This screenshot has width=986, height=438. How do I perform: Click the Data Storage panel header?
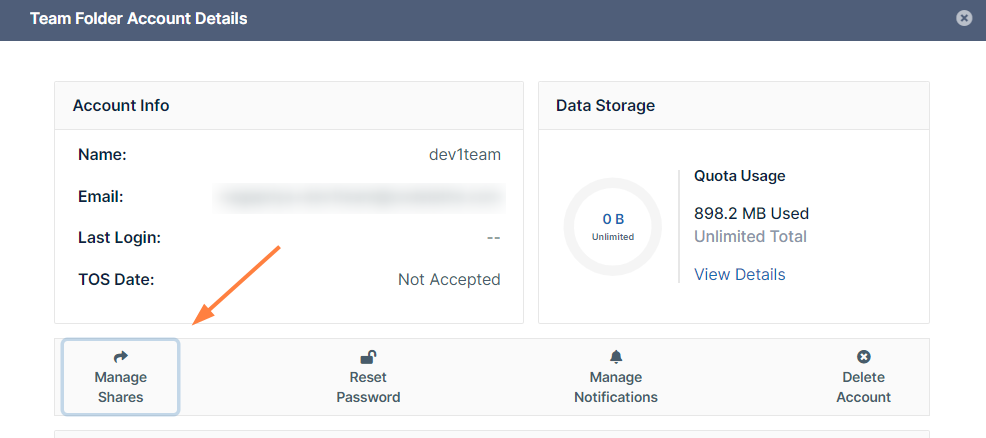coord(605,105)
